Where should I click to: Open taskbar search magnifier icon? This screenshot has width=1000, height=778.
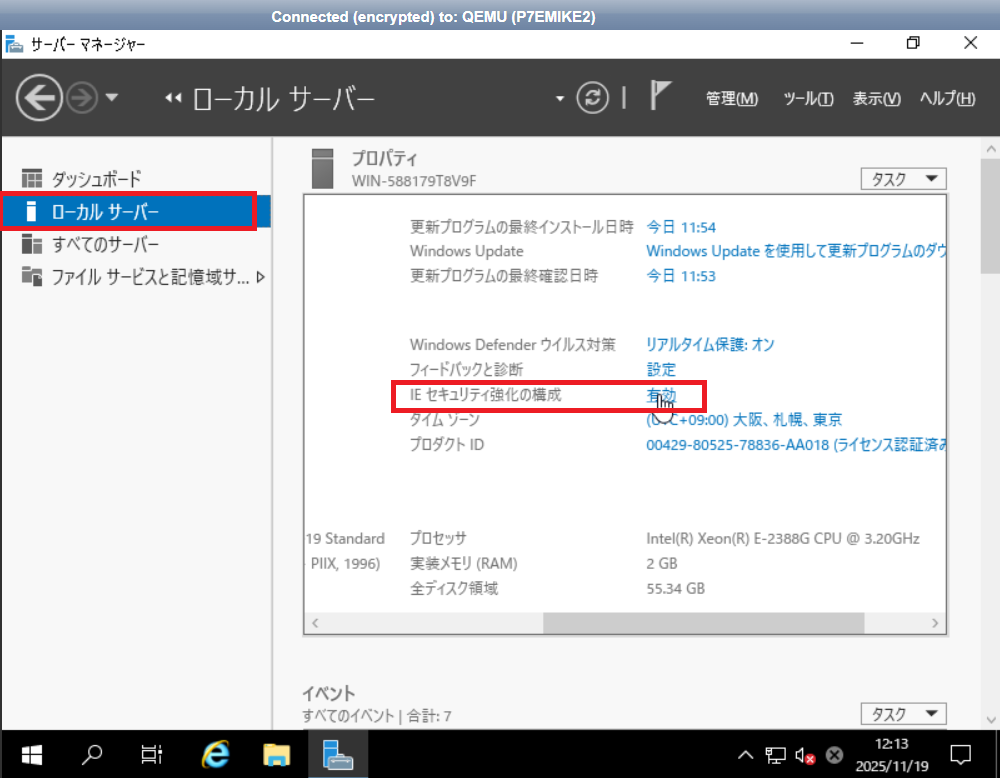coord(92,754)
